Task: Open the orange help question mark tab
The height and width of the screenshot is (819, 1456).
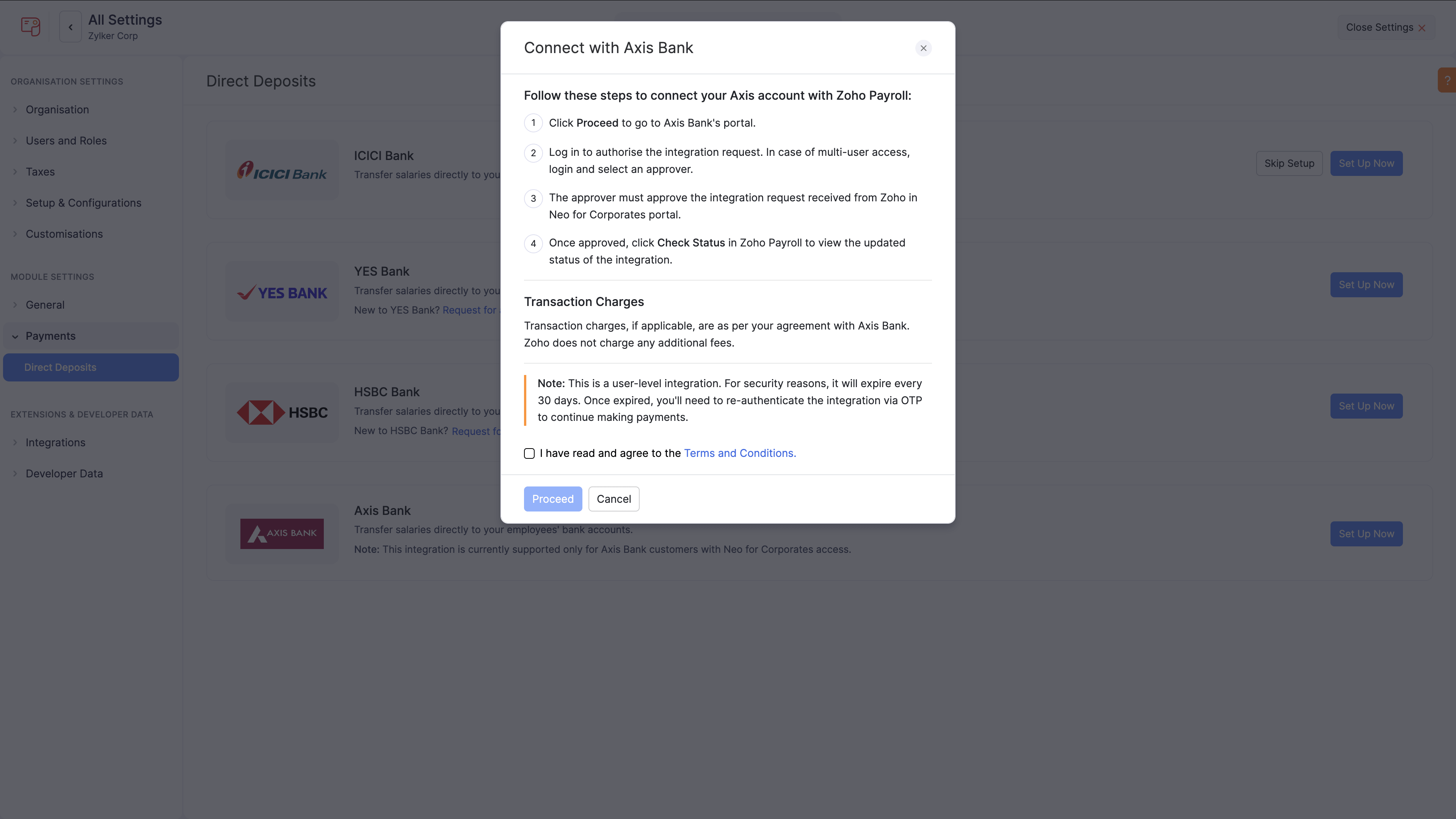Action: (1447, 80)
